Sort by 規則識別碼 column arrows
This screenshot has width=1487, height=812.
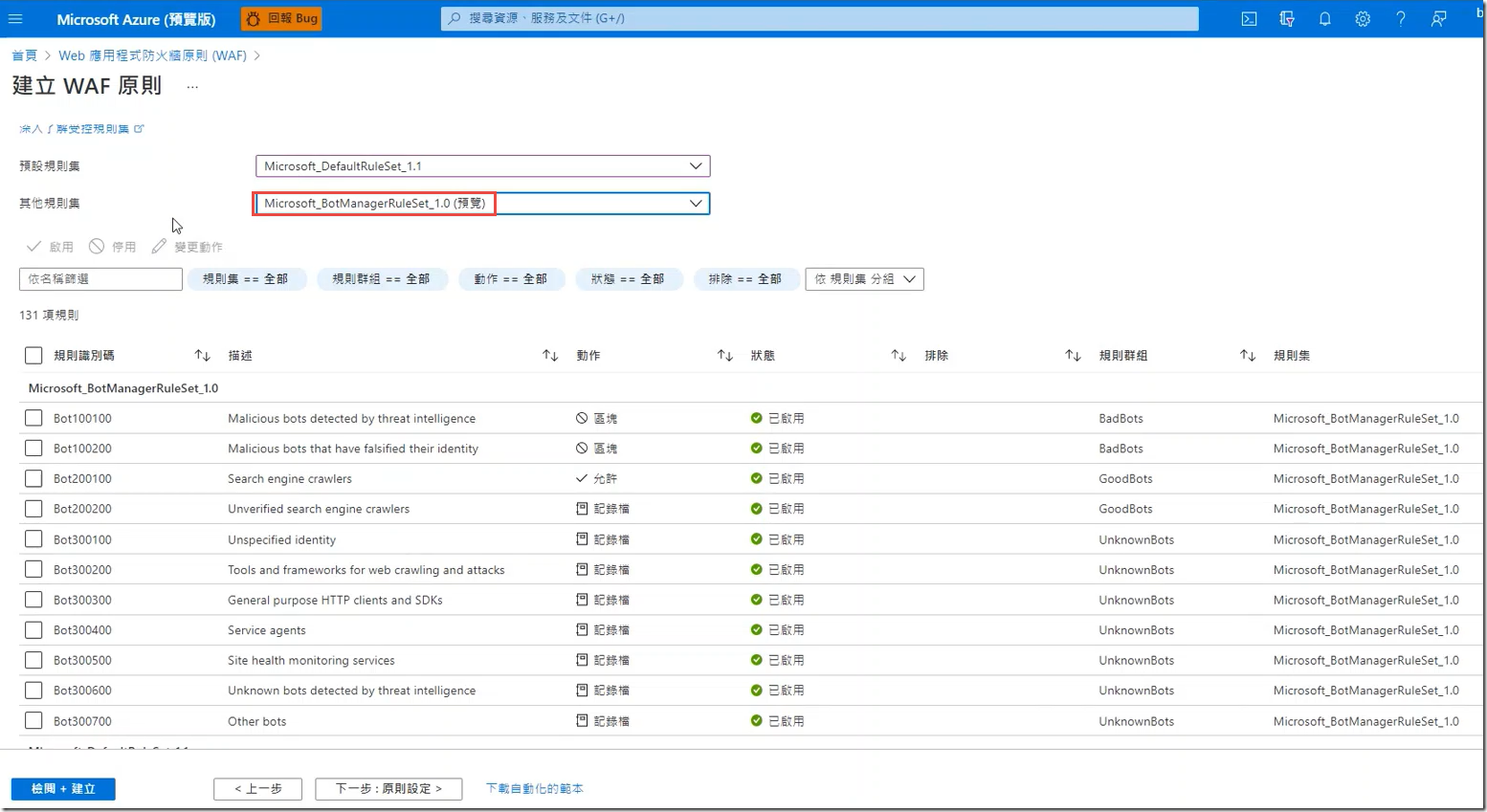pyautogui.click(x=202, y=356)
